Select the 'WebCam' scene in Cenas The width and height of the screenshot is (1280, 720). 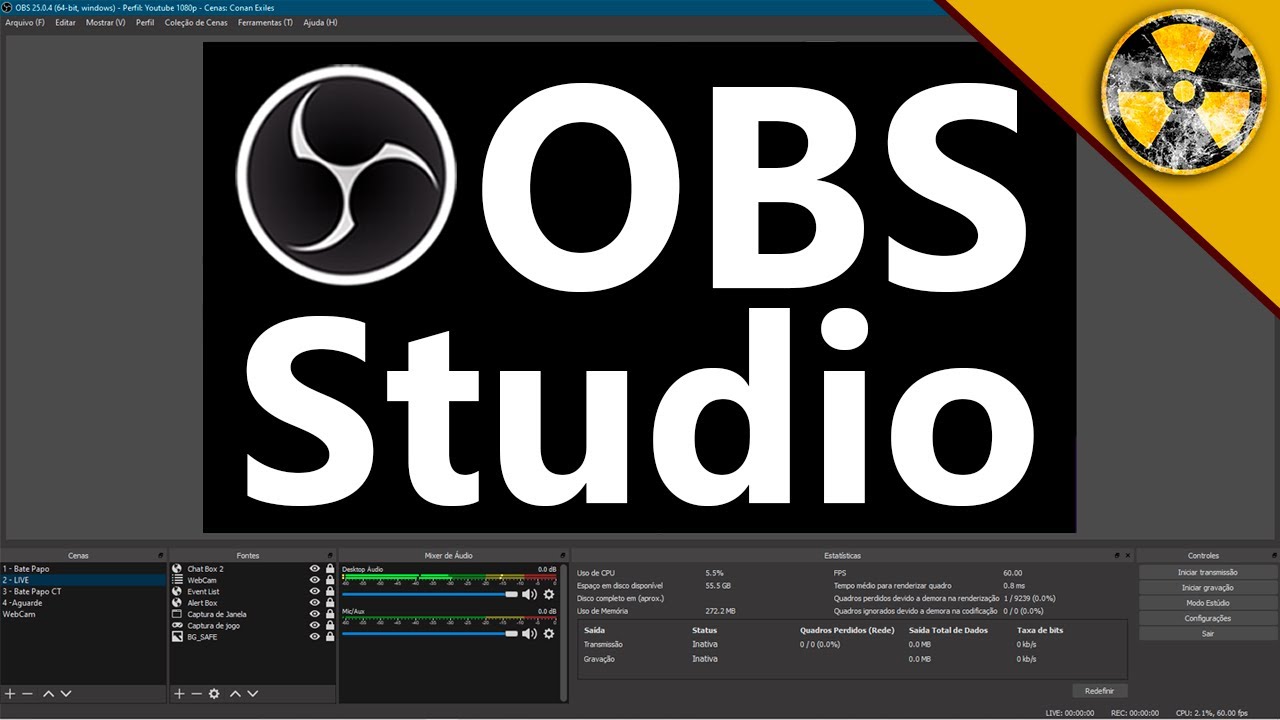click(x=83, y=614)
